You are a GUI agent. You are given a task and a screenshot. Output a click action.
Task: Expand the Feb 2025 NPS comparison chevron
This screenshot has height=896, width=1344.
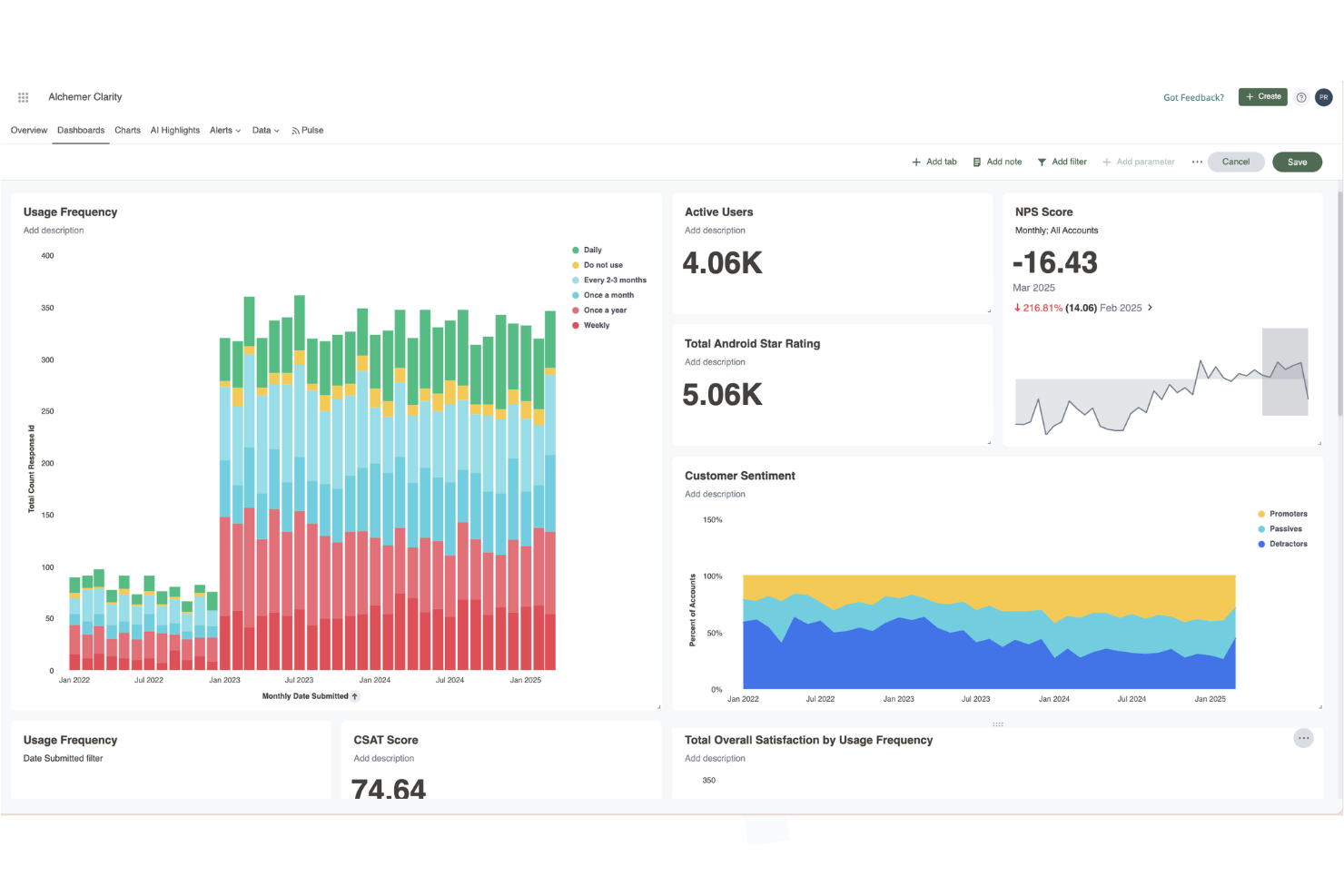(1151, 308)
